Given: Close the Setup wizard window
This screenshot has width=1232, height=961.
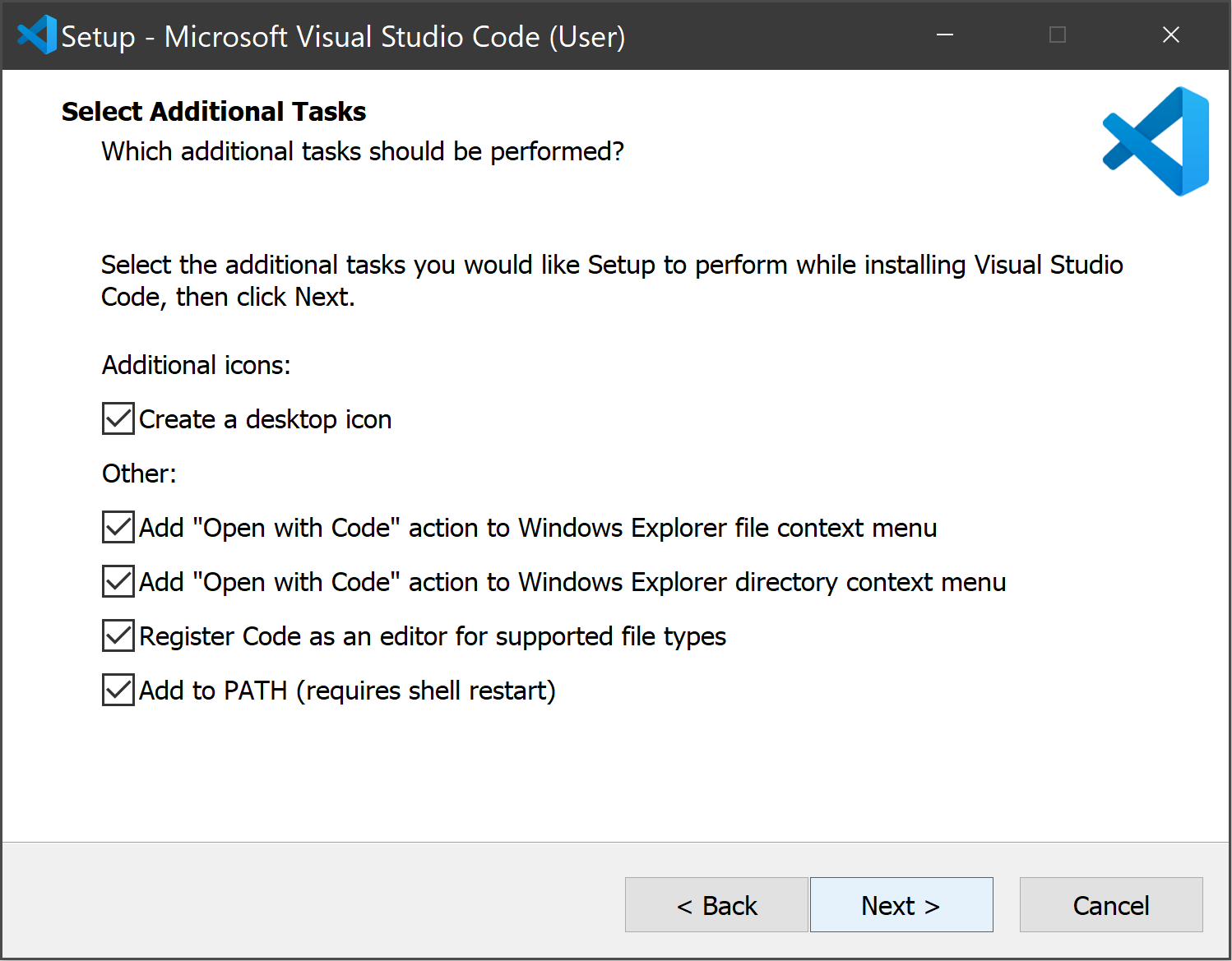Looking at the screenshot, I should point(1170,35).
